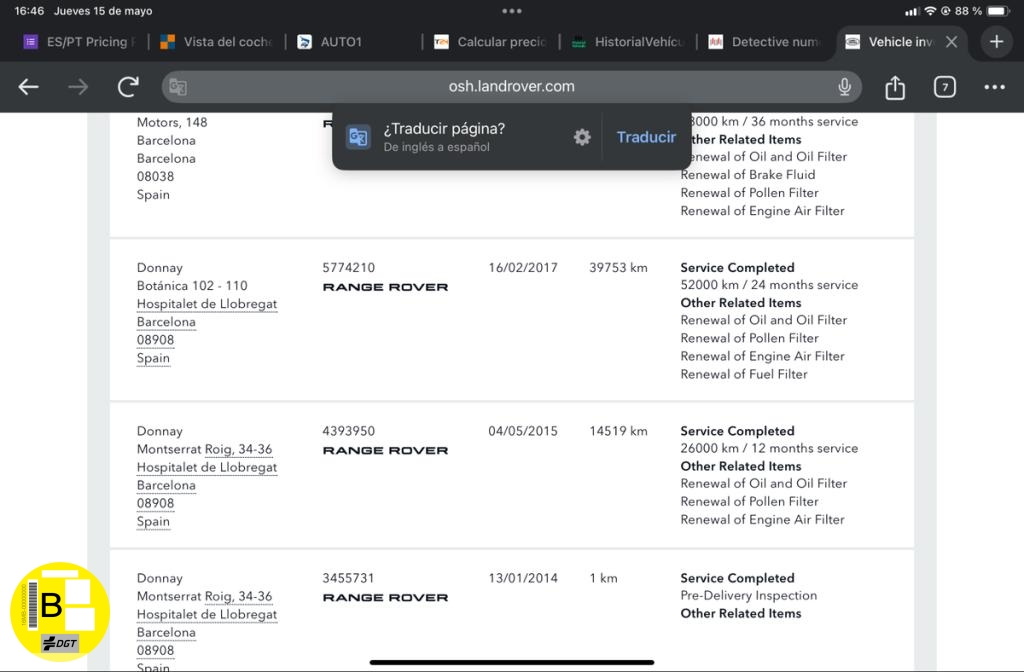Tap the forward navigation arrow
The image size is (1024, 672).
(x=78, y=87)
